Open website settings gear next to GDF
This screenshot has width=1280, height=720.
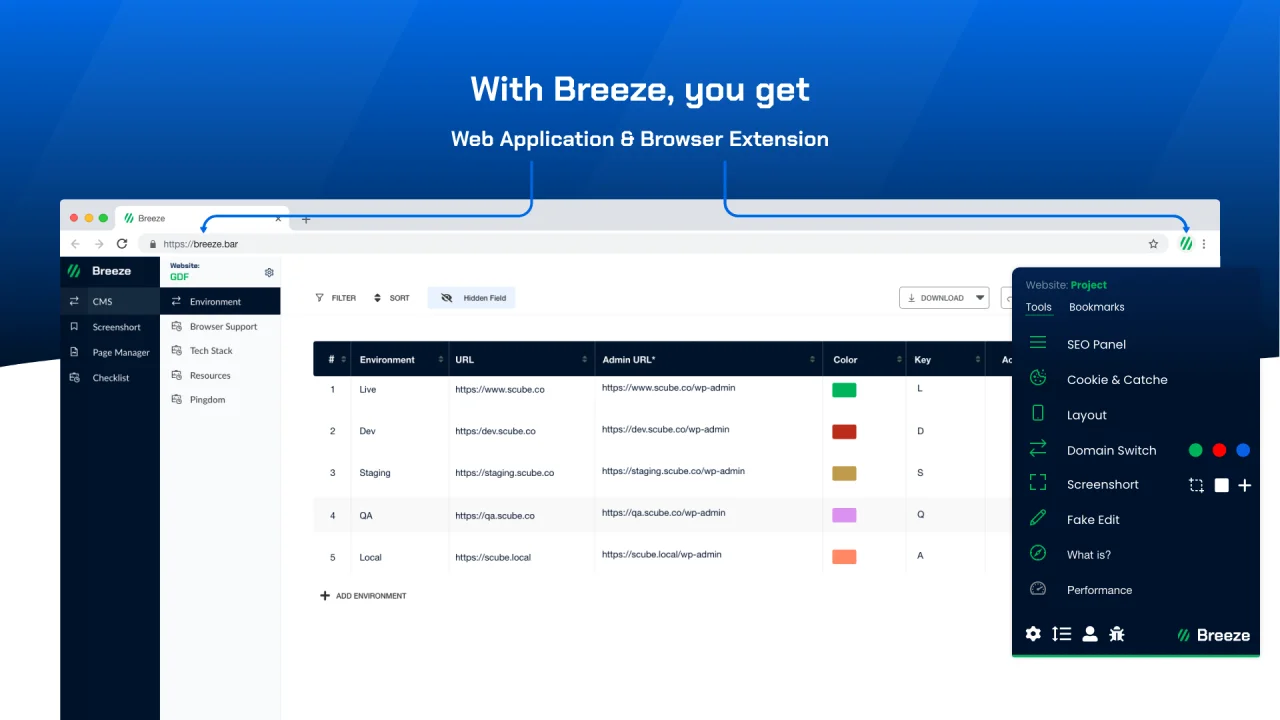point(269,272)
